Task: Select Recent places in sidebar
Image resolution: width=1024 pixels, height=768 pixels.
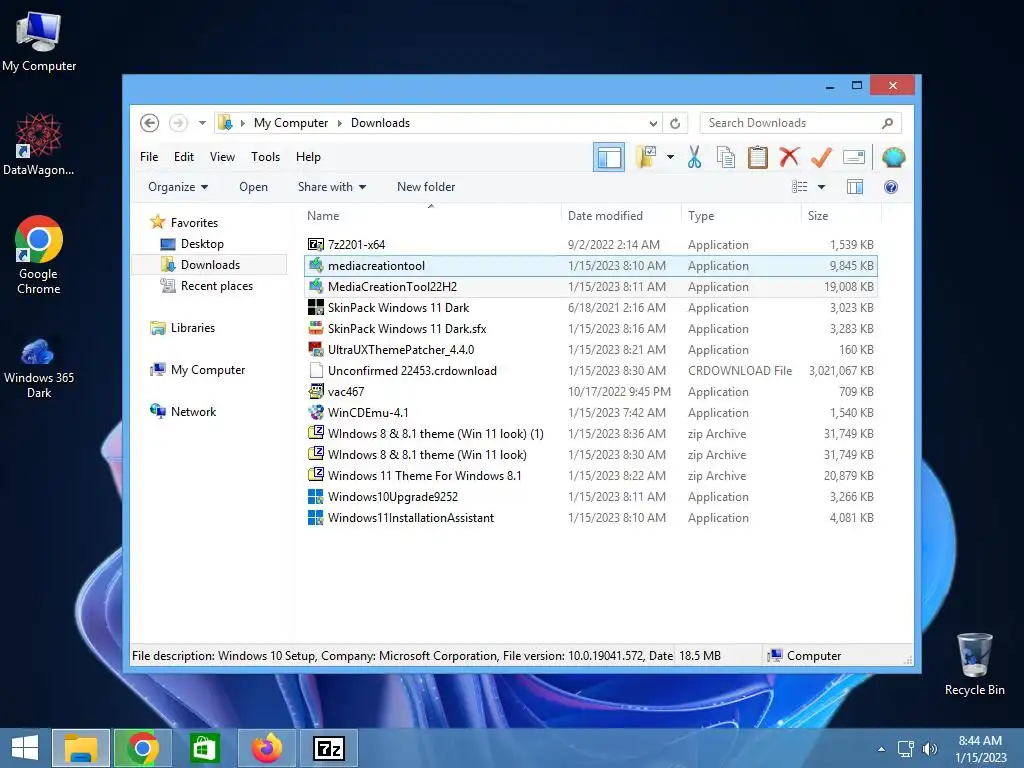Action: pyautogui.click(x=216, y=286)
